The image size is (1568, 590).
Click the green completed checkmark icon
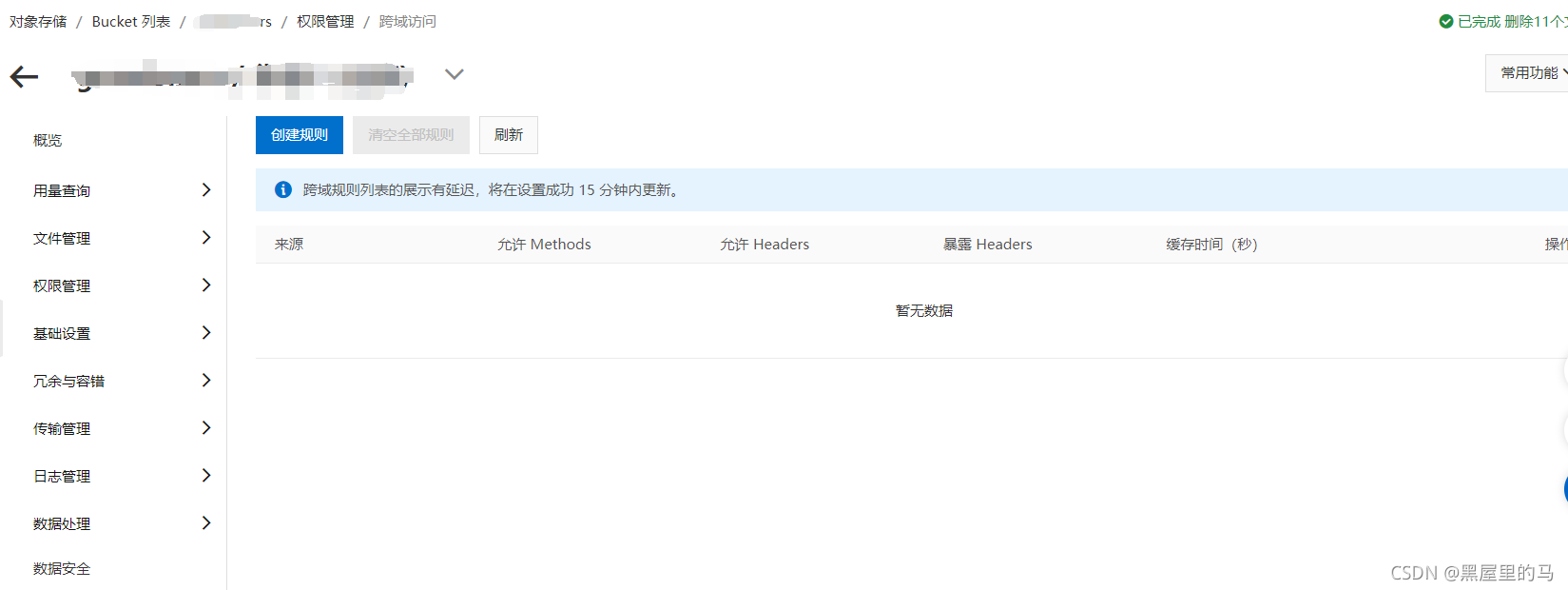point(1446,21)
